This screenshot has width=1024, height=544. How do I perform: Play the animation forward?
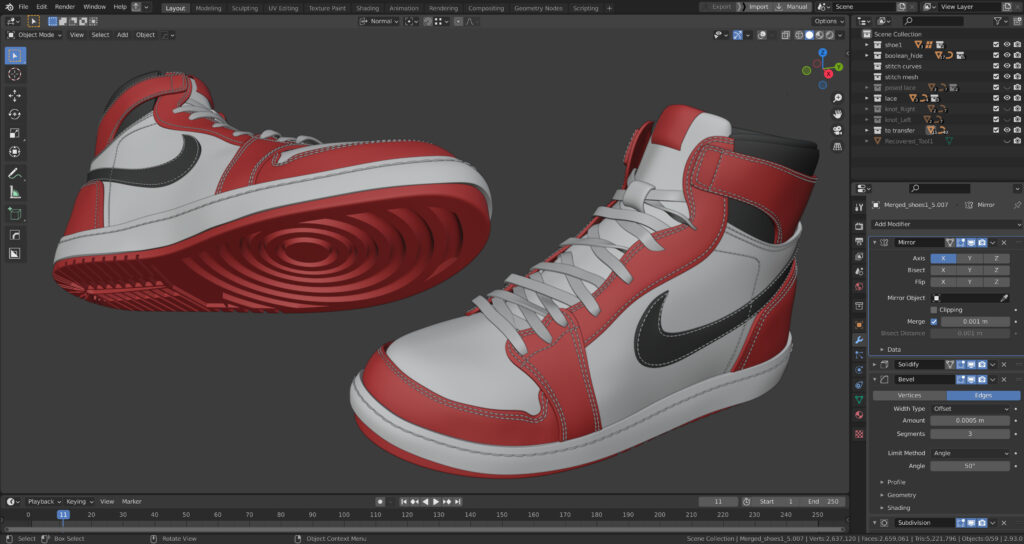pos(436,502)
